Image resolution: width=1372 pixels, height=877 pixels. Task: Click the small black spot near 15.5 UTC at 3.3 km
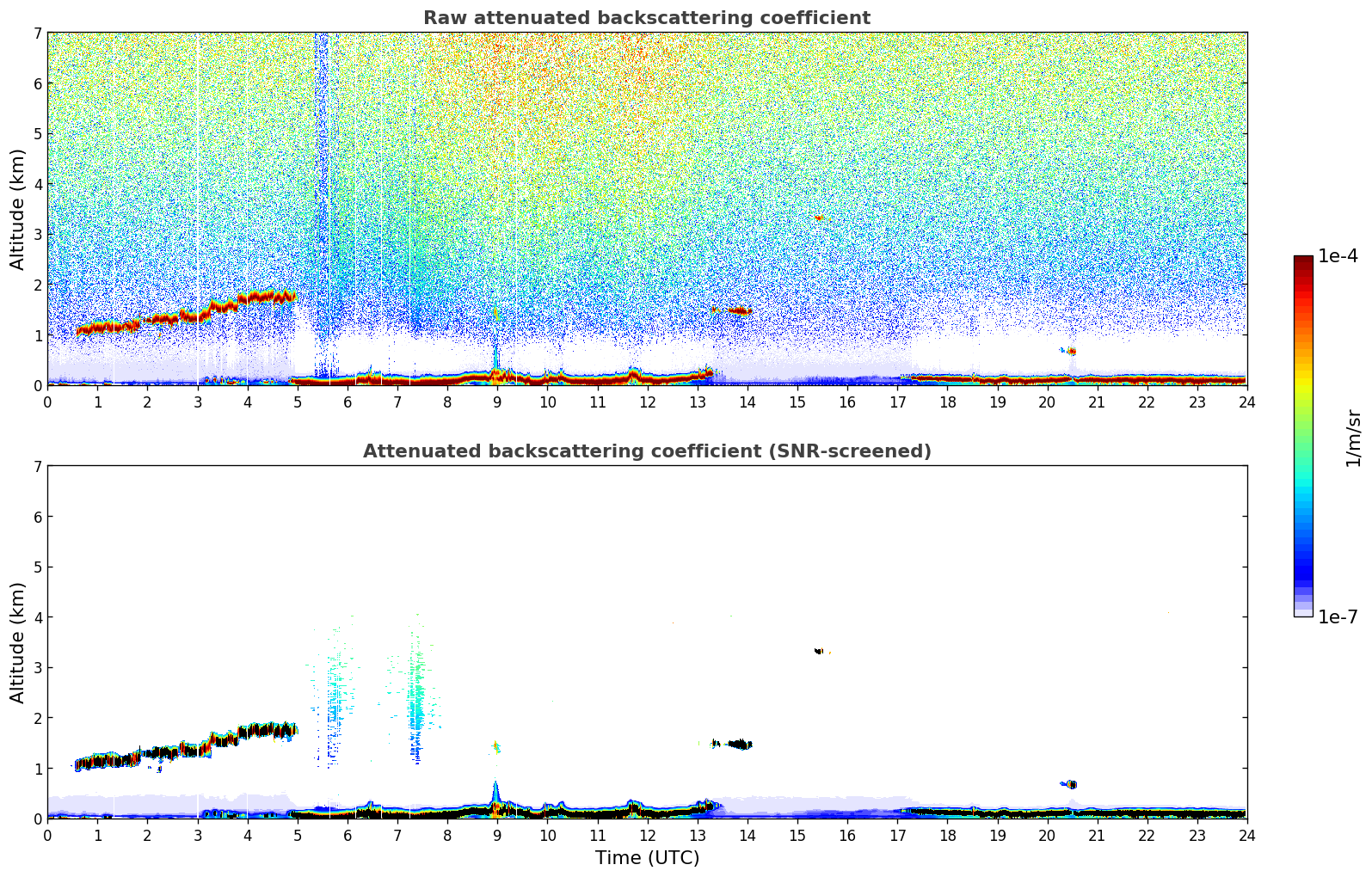(819, 651)
